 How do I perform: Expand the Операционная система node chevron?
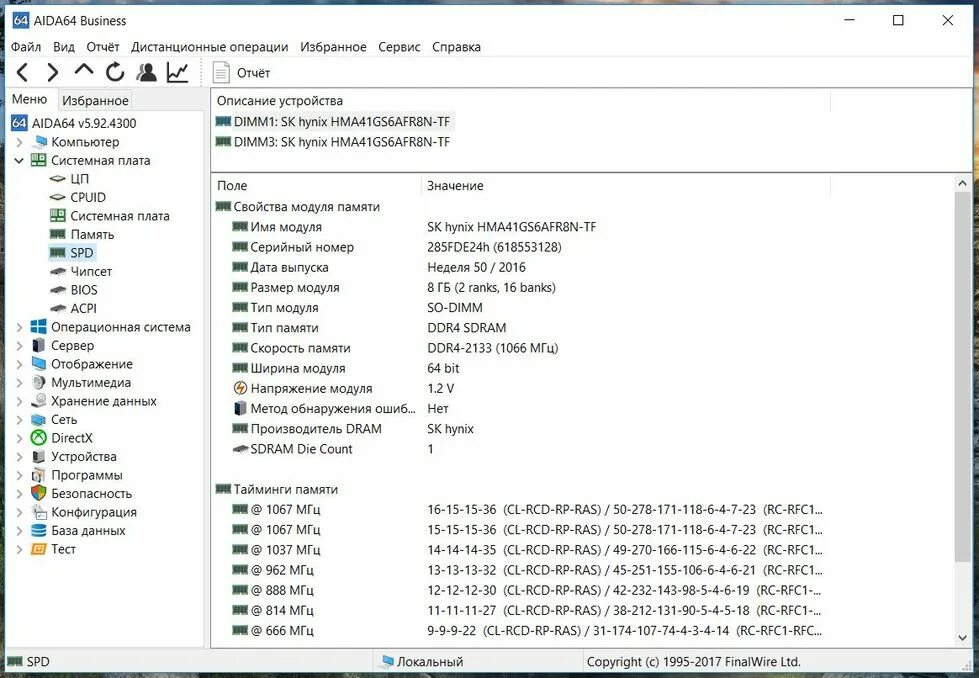coord(19,327)
